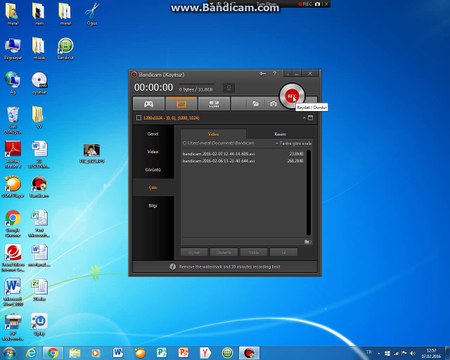Collapse panel with the small arrow near resolution bar
450x360 pixels.
click(x=304, y=118)
